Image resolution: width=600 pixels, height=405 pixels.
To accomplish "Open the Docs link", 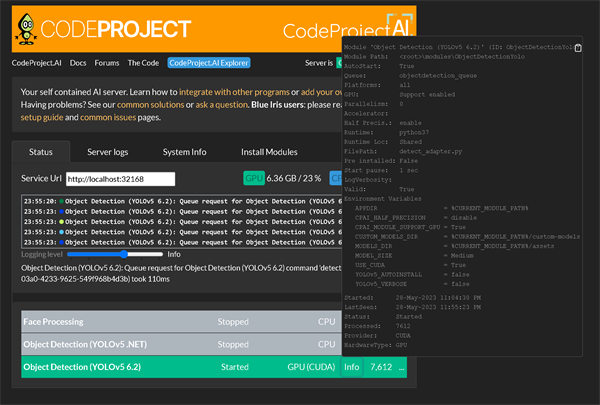I will [x=78, y=63].
